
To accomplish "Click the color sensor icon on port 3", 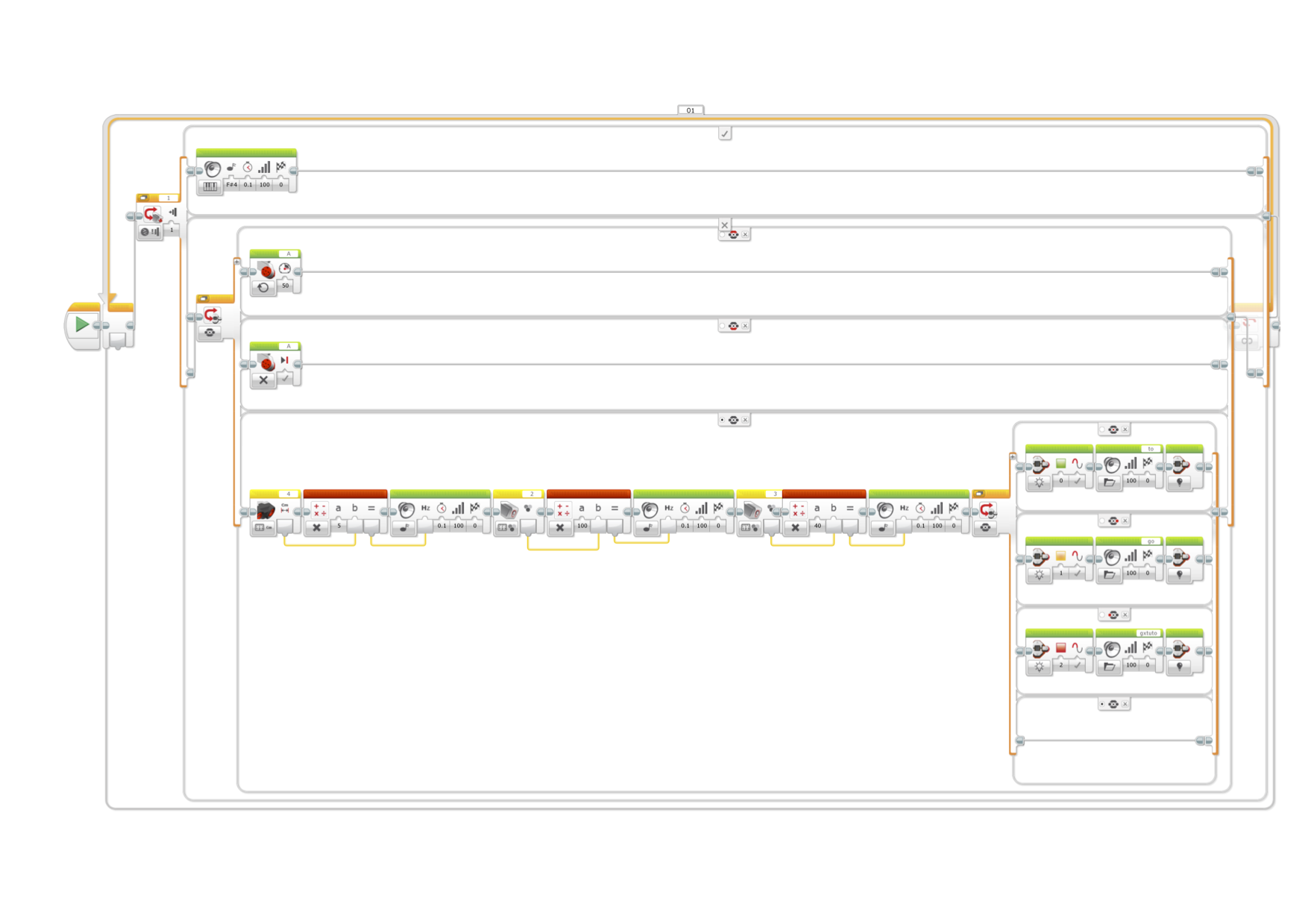I will (x=752, y=511).
